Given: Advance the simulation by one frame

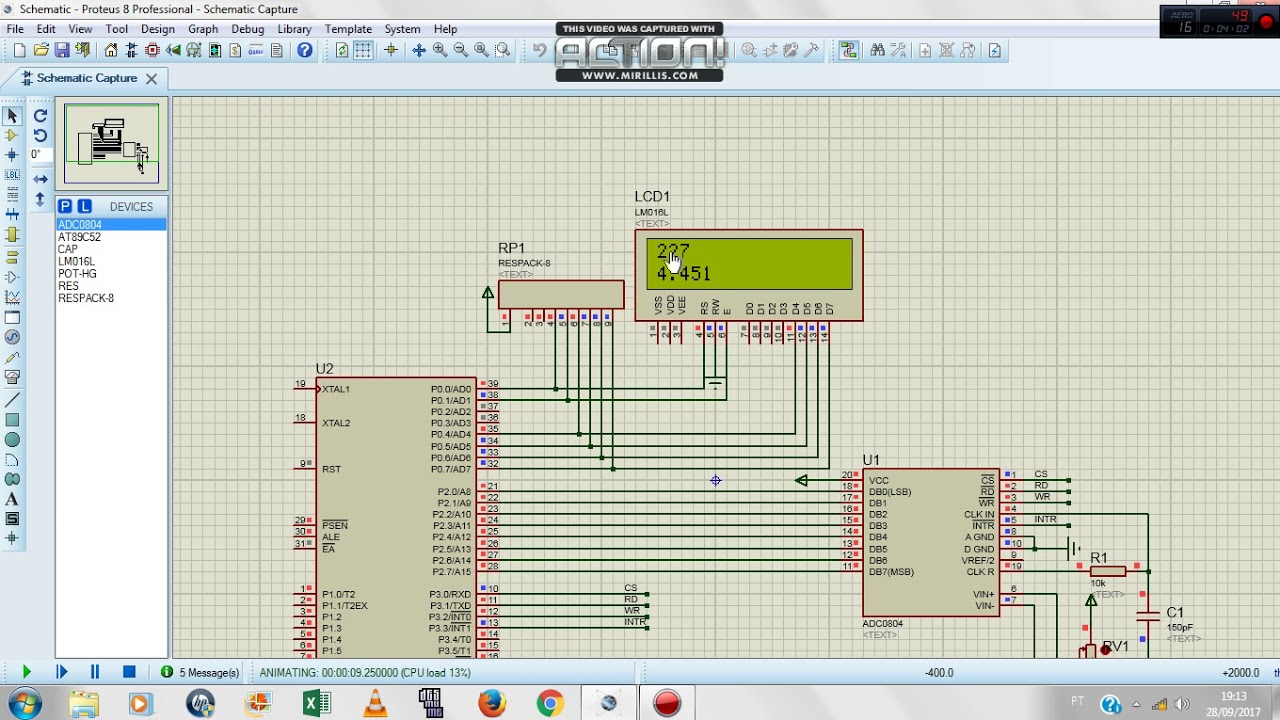Looking at the screenshot, I should tap(61, 672).
